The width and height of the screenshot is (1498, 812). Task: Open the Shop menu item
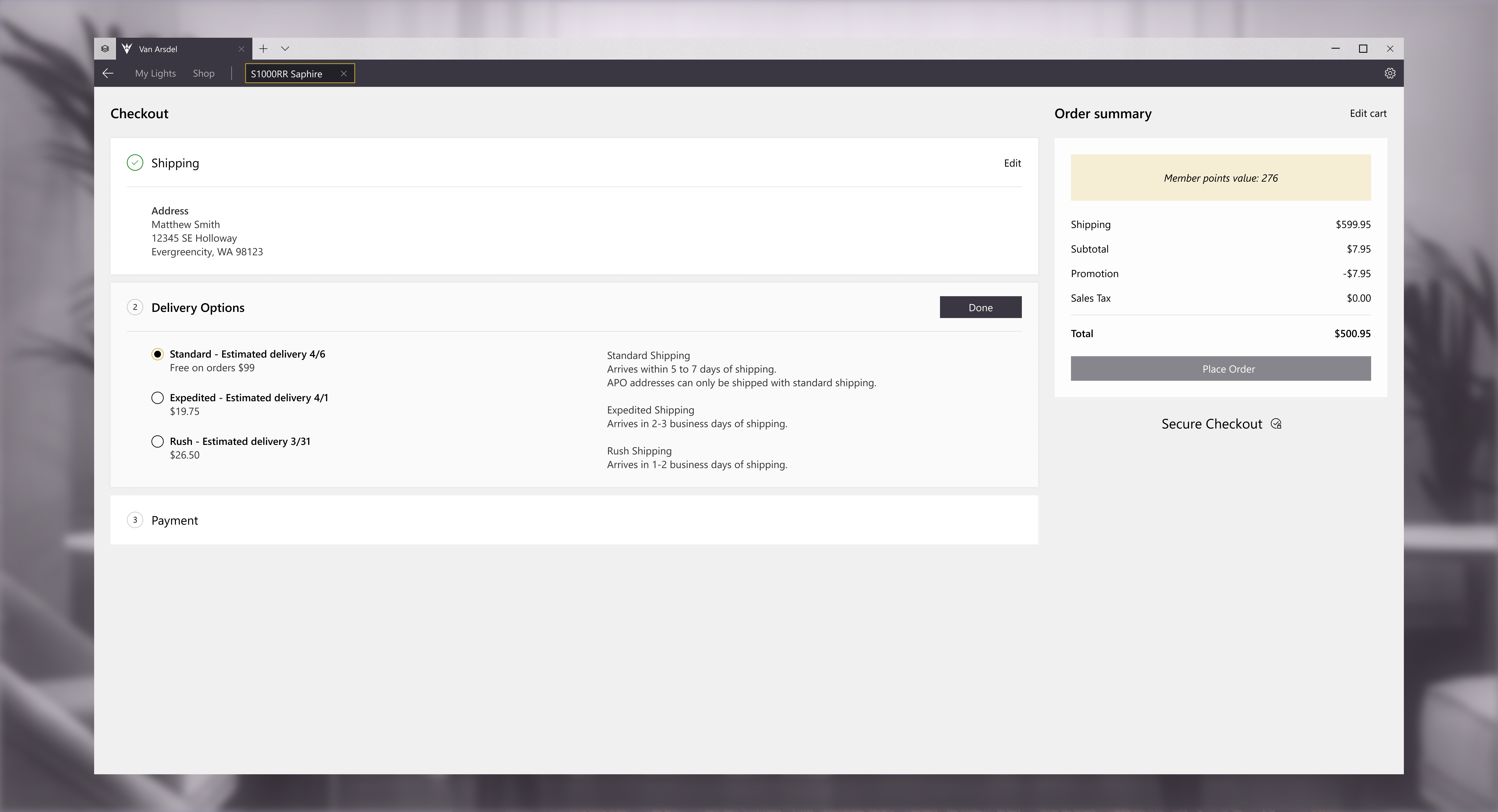[204, 73]
